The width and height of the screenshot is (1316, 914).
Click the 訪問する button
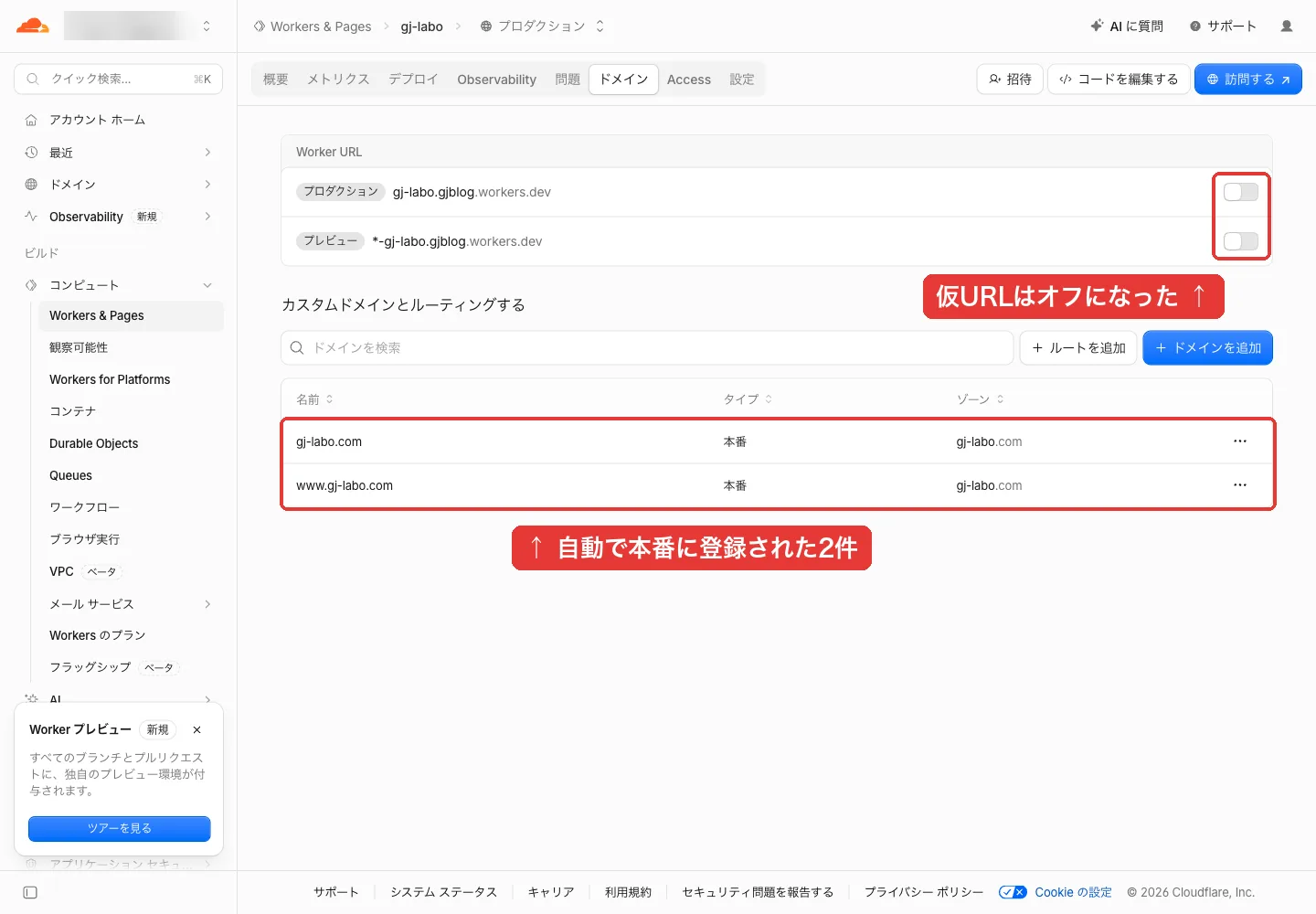click(x=1248, y=80)
